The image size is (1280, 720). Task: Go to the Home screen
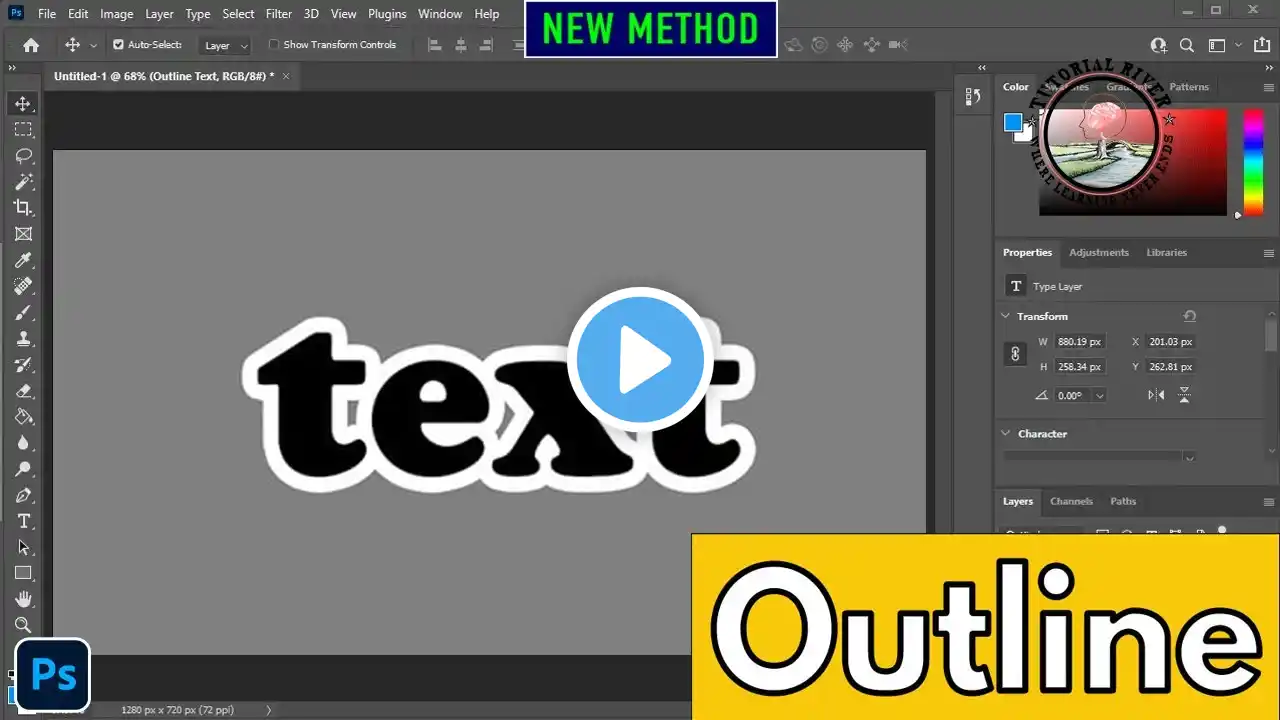tap(31, 45)
